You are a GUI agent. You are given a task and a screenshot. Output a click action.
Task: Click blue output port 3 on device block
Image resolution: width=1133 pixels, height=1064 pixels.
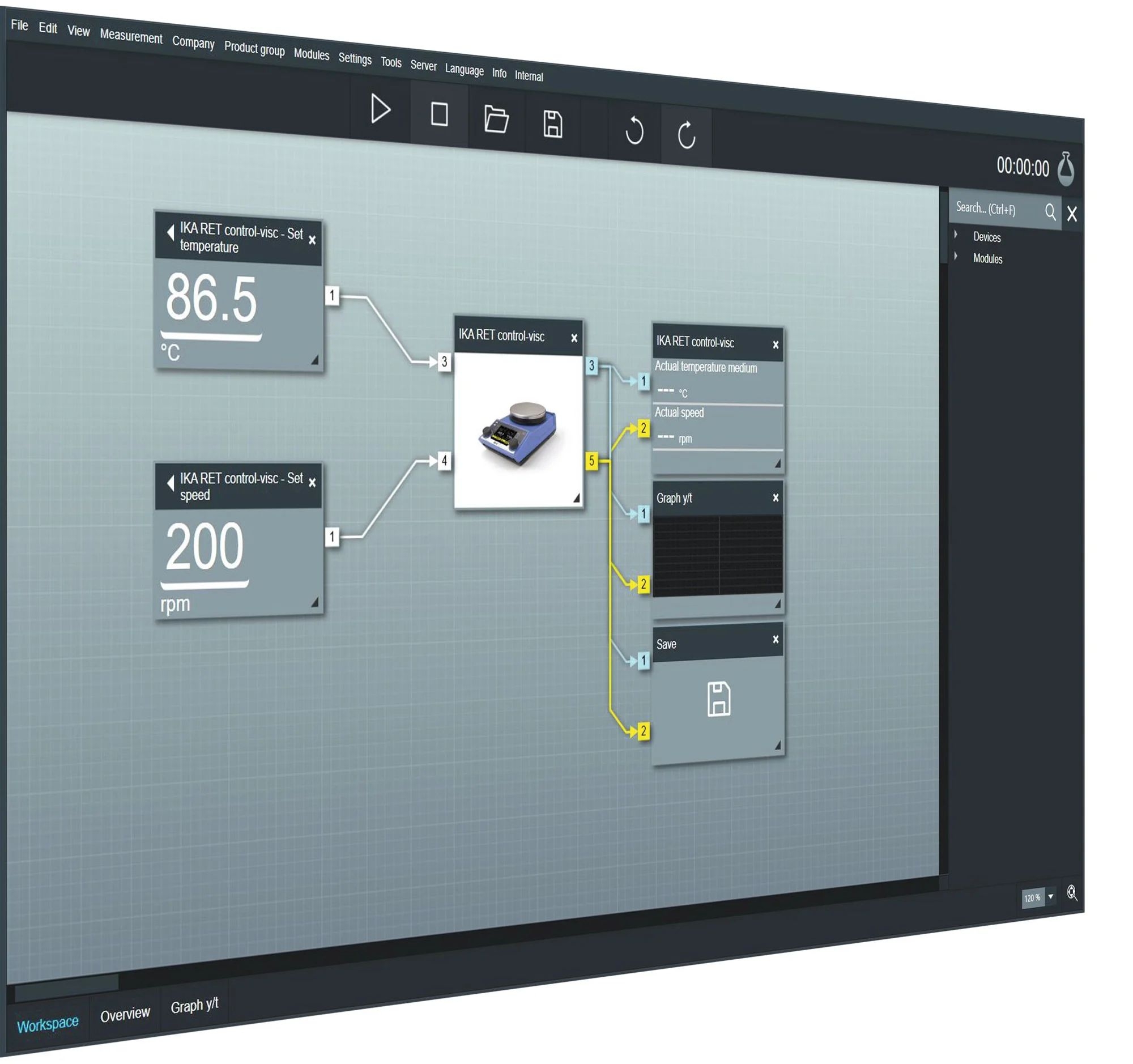[591, 366]
